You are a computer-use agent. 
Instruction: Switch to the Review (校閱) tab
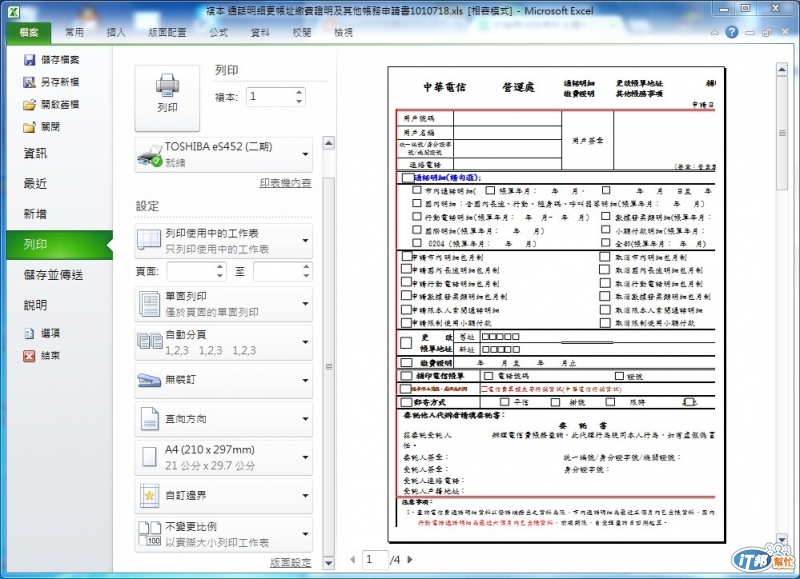tap(302, 33)
